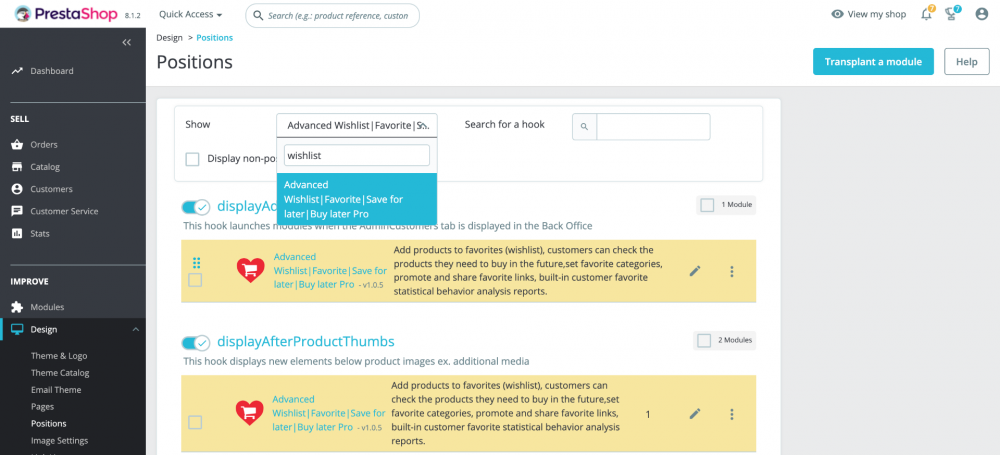Open the trophy merchant expertise icon
Screen dimensions: 1000x455
click(952, 14)
